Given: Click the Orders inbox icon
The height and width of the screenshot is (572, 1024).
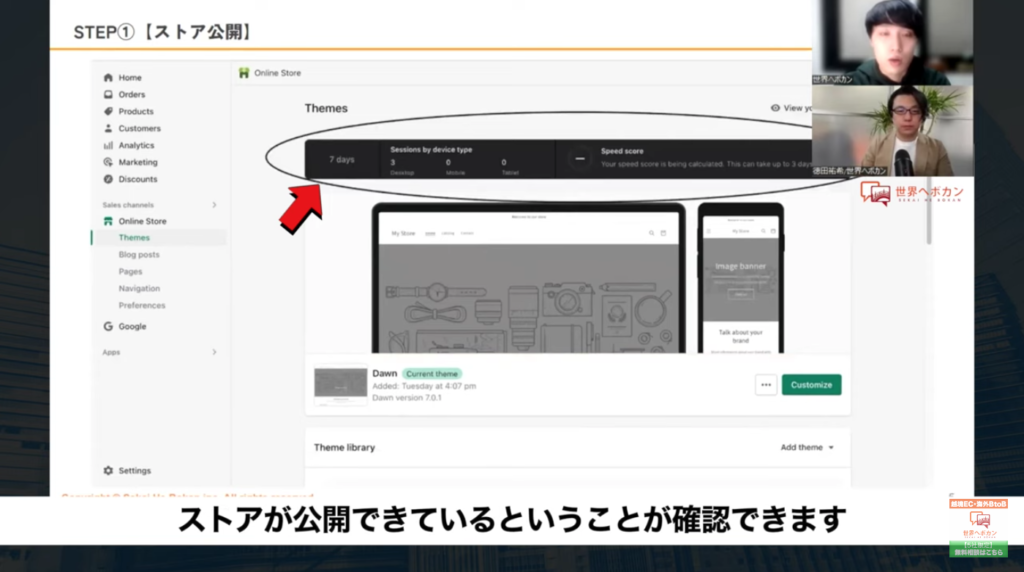Looking at the screenshot, I should 108,94.
